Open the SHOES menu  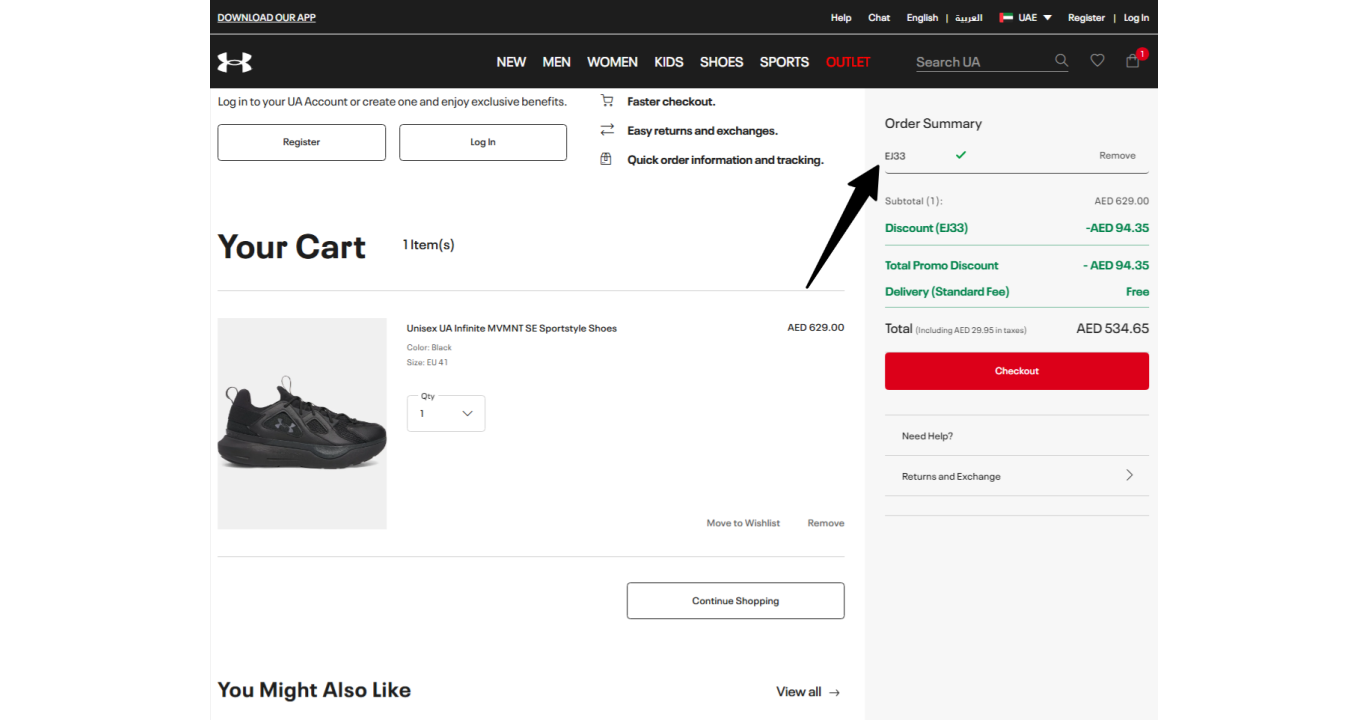pyautogui.click(x=721, y=62)
